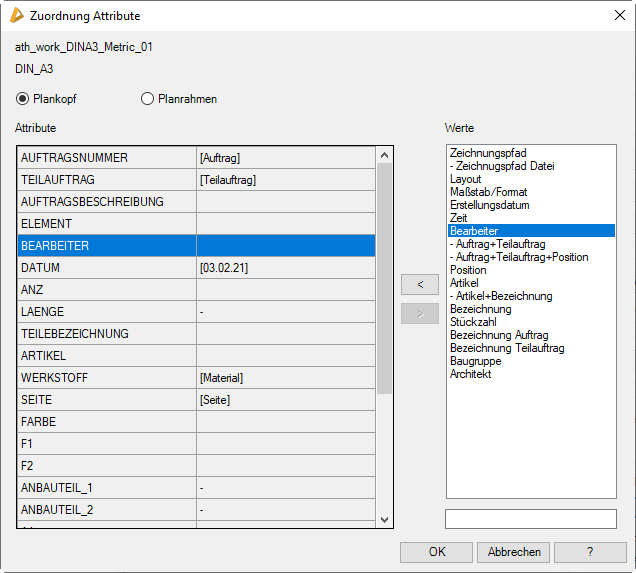636x573 pixels.
Task: Pick Erstellungsdatum from the Werte list
Action: [x=490, y=205]
